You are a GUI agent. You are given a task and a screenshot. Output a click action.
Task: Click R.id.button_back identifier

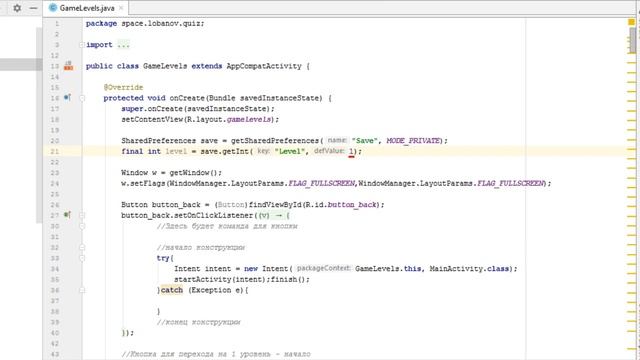coord(342,204)
